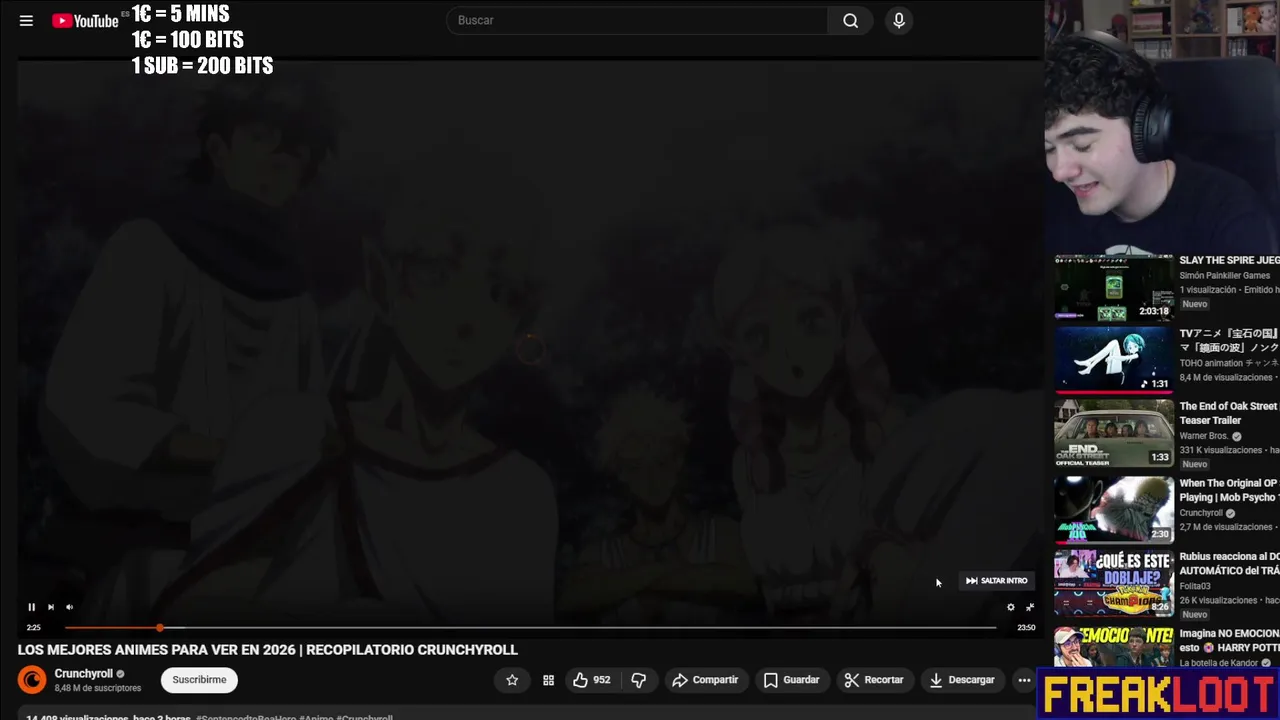This screenshot has width=1280, height=720.
Task: Click SALTAR INTRO to skip the intro
Action: point(996,581)
